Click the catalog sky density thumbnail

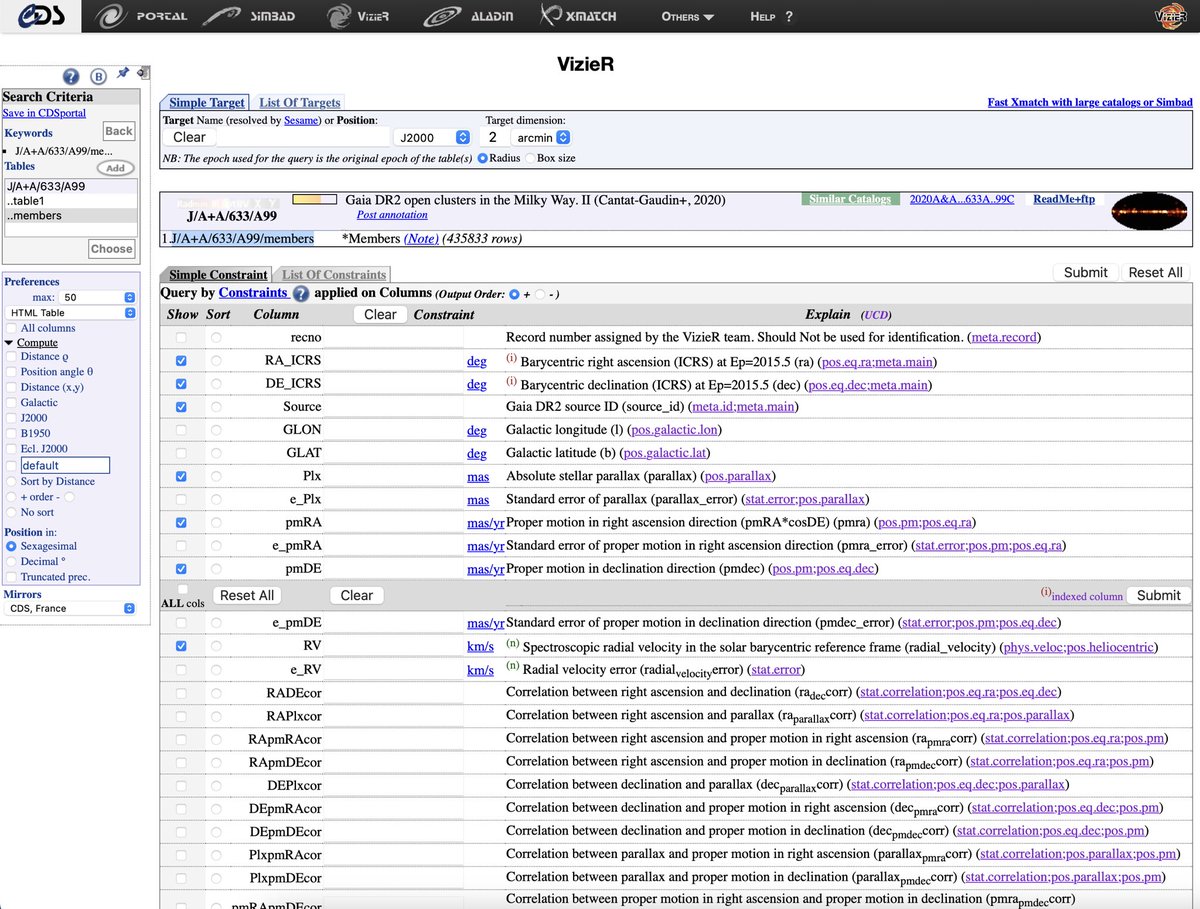tap(1150, 211)
